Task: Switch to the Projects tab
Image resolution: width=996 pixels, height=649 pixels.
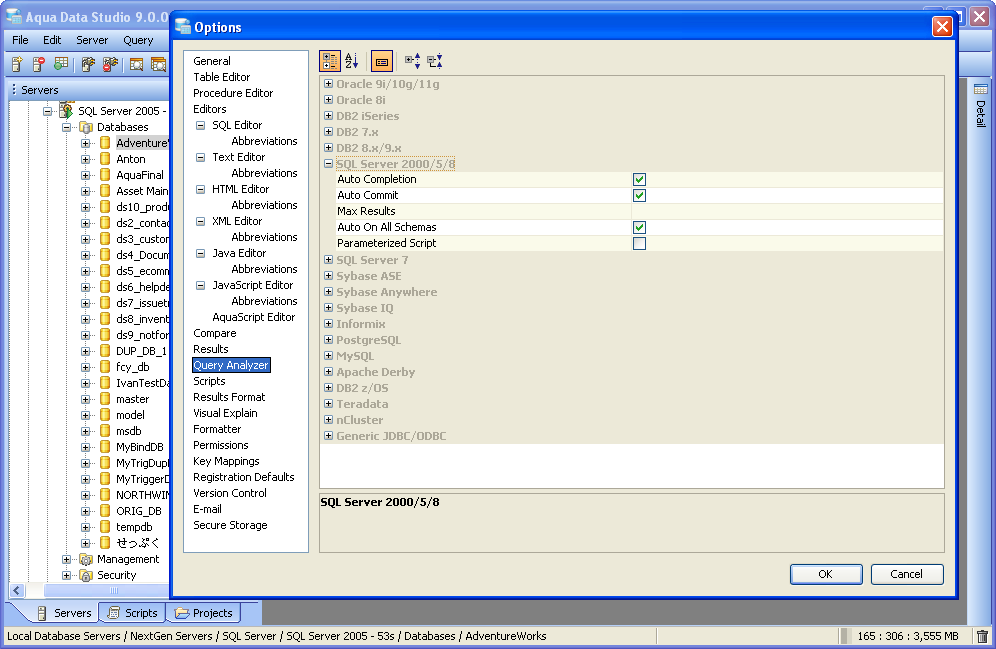Action: tap(204, 613)
